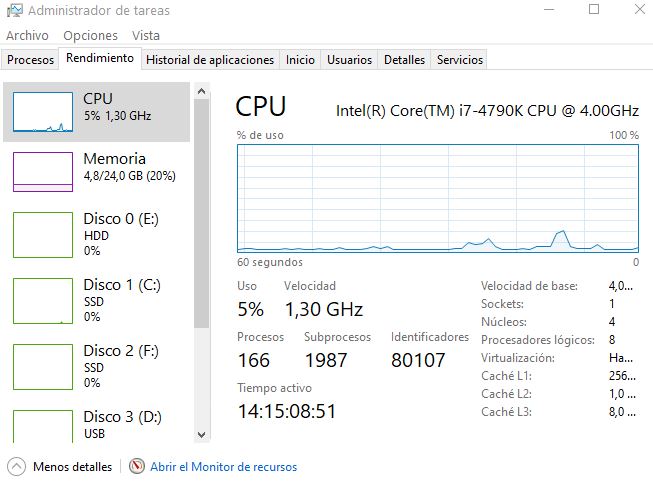Click the sidebar vertical scrollbar thumb
The height and width of the screenshot is (484, 653).
202,213
